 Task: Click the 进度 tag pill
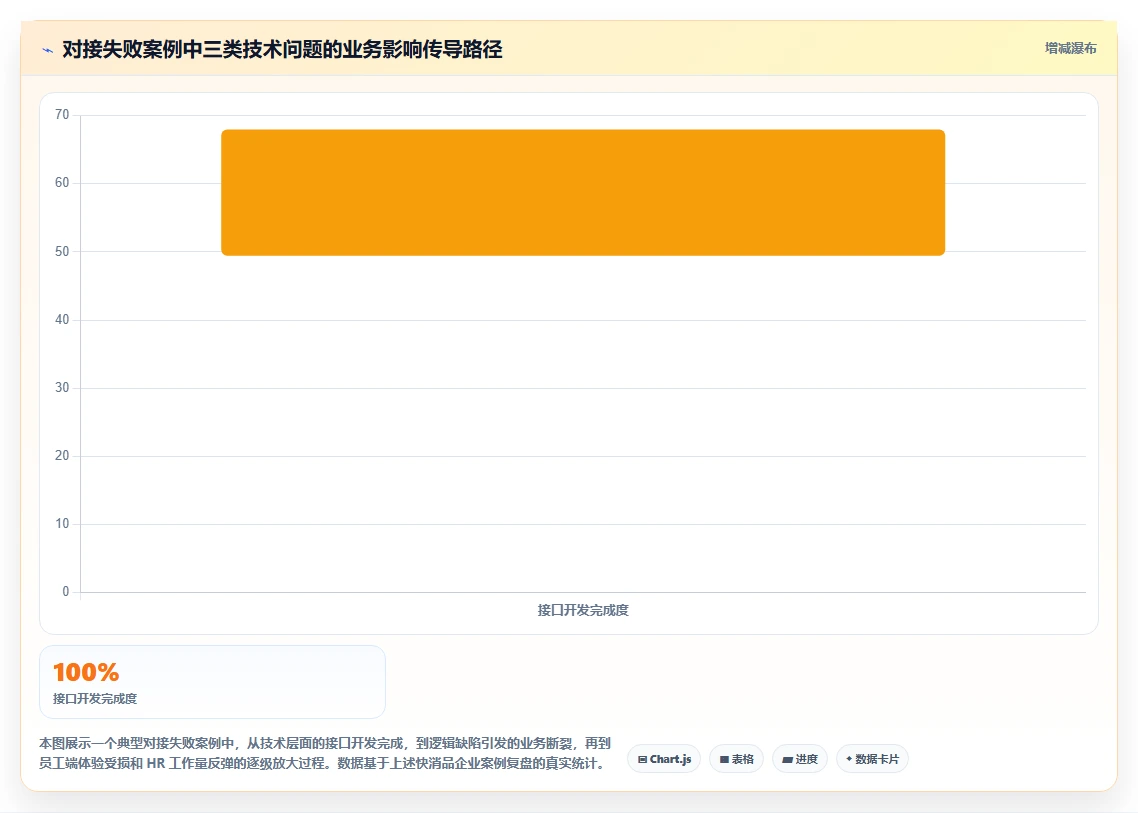pos(800,759)
